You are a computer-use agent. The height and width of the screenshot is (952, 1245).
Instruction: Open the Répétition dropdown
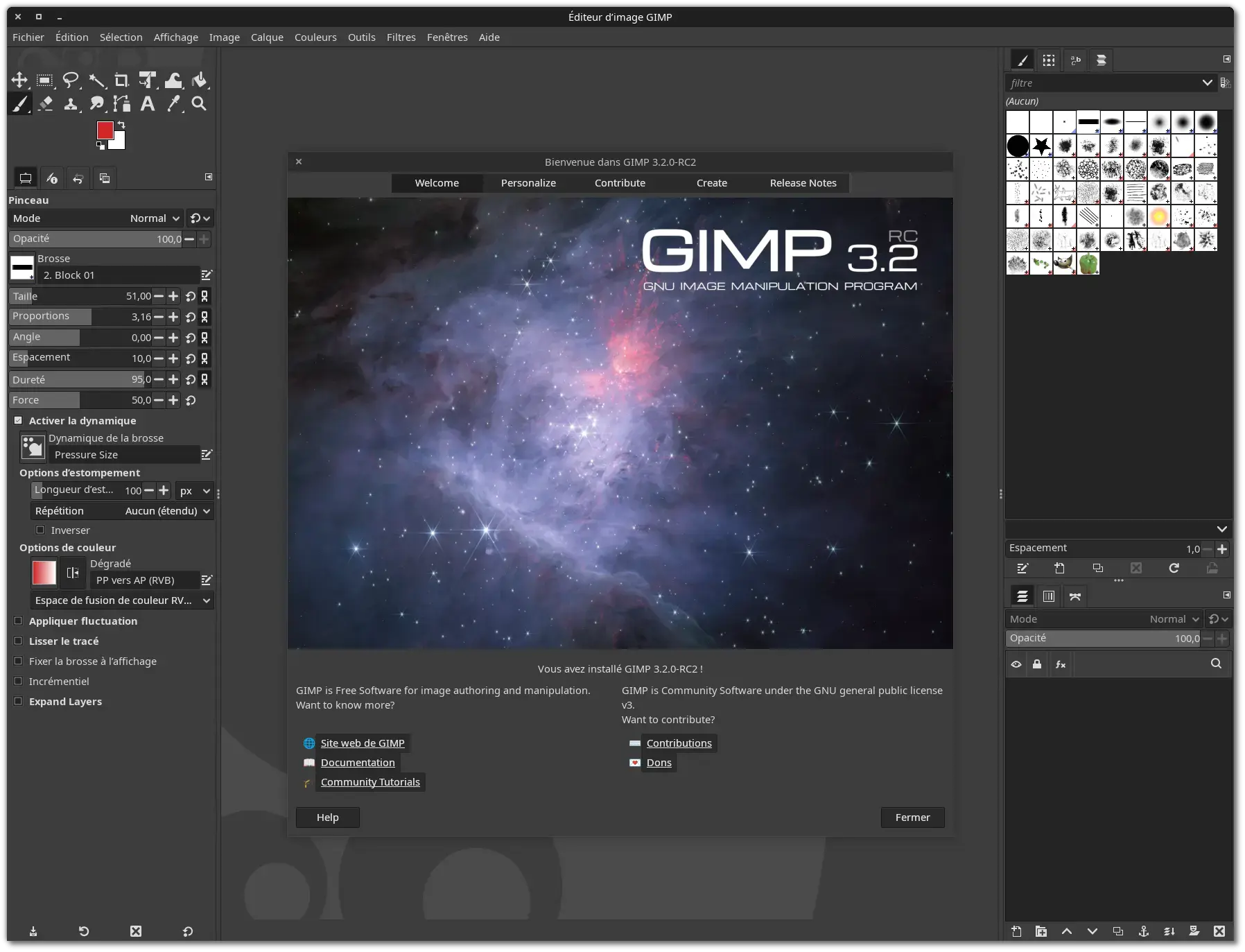pos(164,511)
